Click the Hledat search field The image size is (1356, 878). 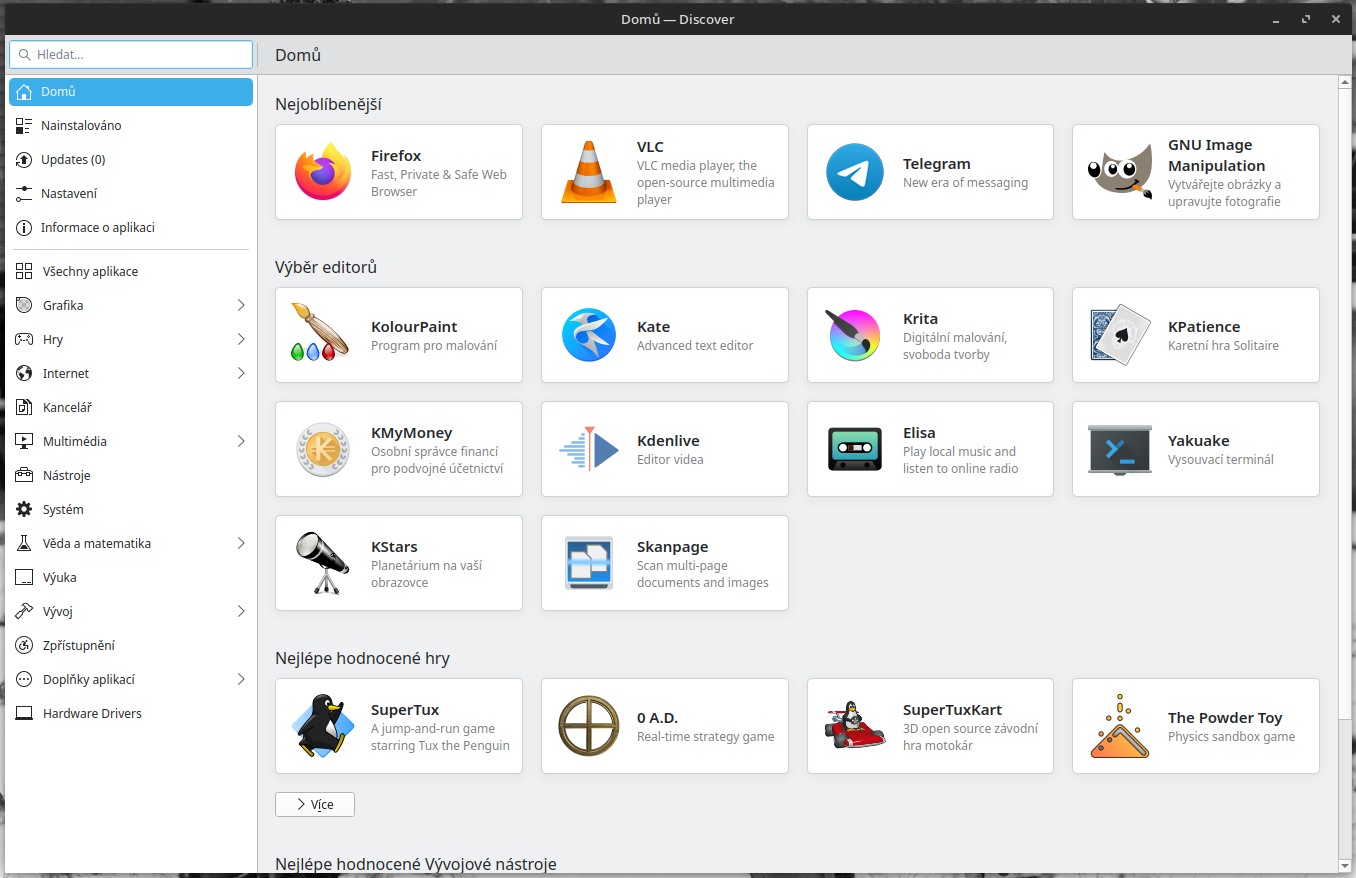(x=131, y=54)
